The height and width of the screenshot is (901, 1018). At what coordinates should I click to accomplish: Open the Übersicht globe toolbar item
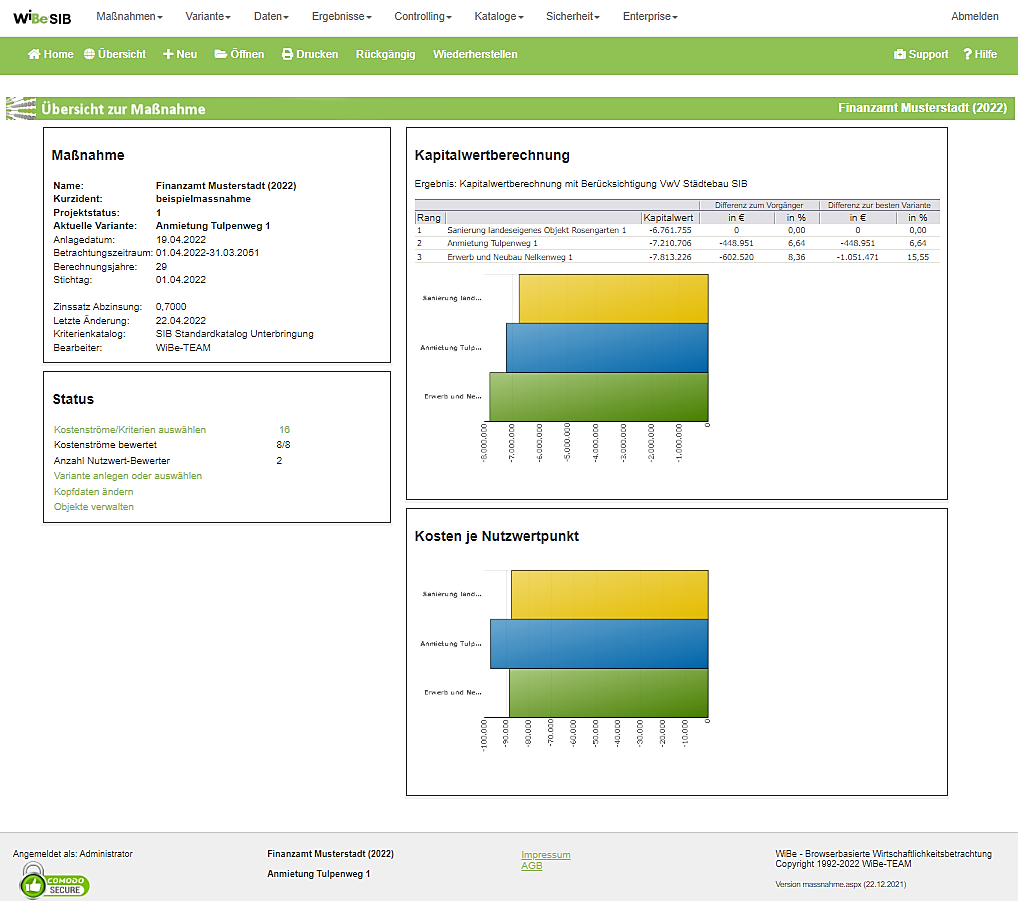pos(115,54)
